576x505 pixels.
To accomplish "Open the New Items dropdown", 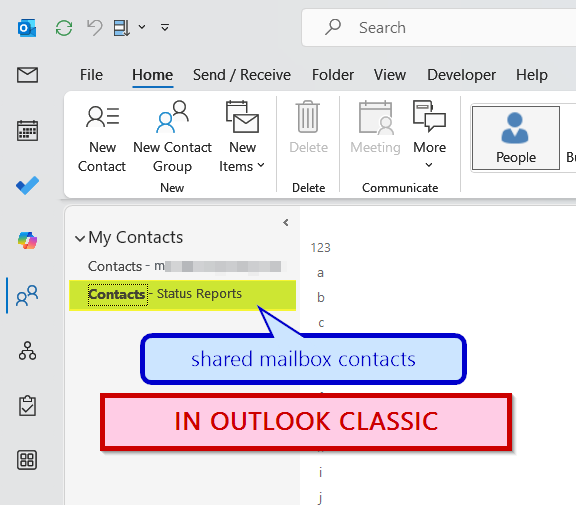I will coord(242,137).
